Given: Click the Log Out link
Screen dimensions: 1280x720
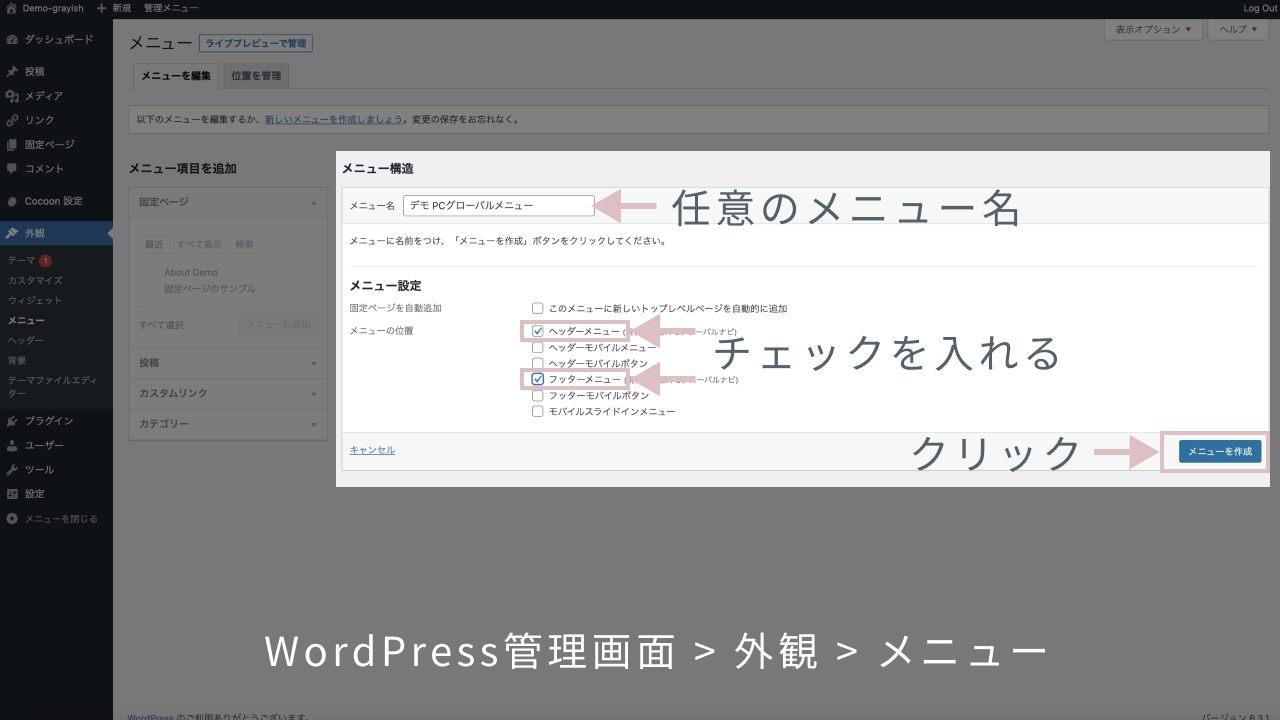Looking at the screenshot, I should click(1260, 8).
